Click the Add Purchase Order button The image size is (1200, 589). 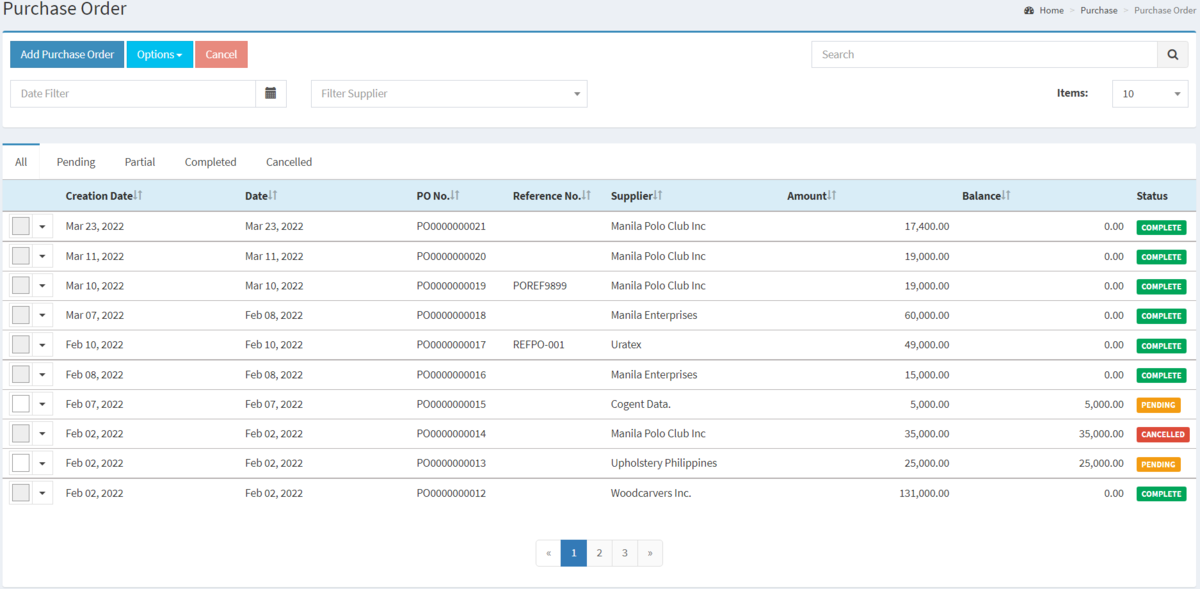coord(66,54)
